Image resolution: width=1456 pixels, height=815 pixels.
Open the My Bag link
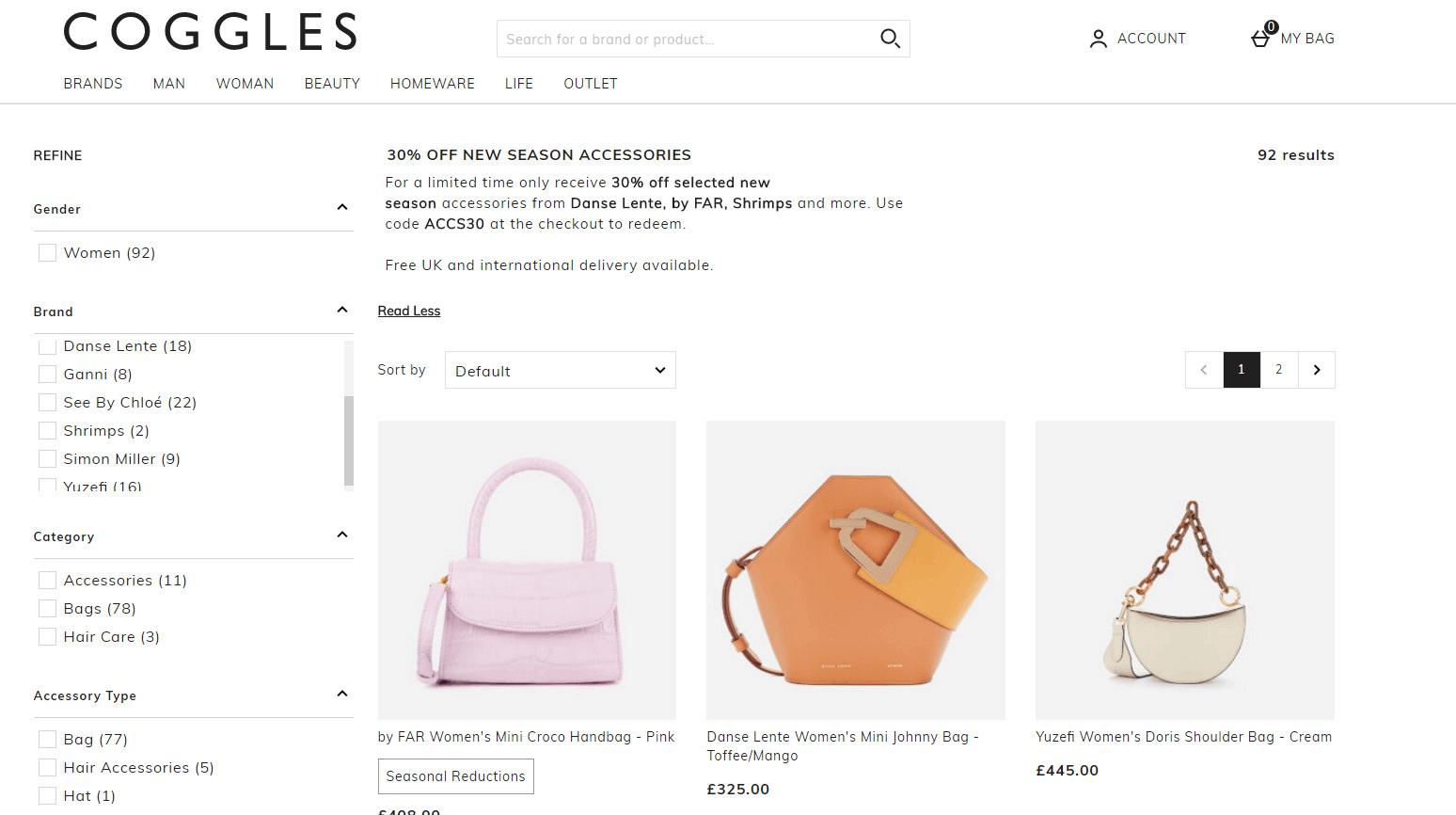tap(1307, 39)
